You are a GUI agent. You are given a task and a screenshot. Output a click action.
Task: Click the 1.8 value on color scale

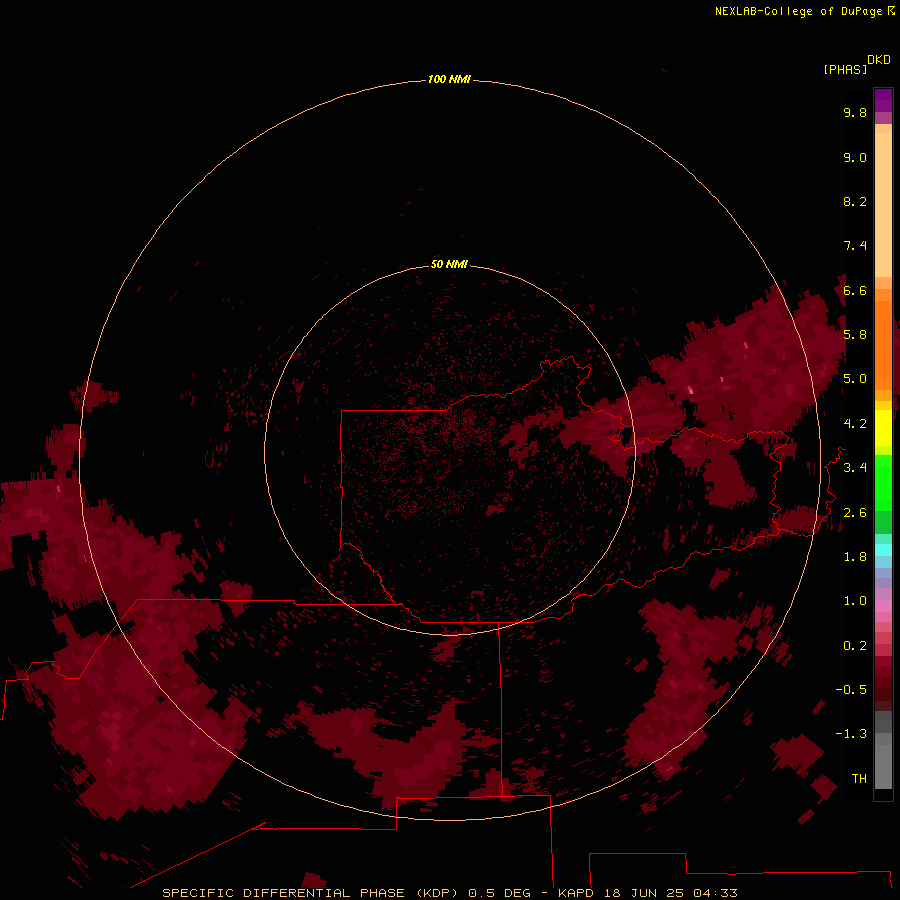point(855,557)
